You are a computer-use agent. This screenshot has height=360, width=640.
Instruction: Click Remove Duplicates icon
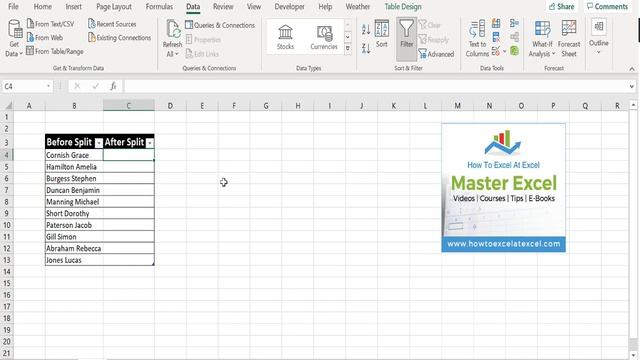tap(496, 37)
